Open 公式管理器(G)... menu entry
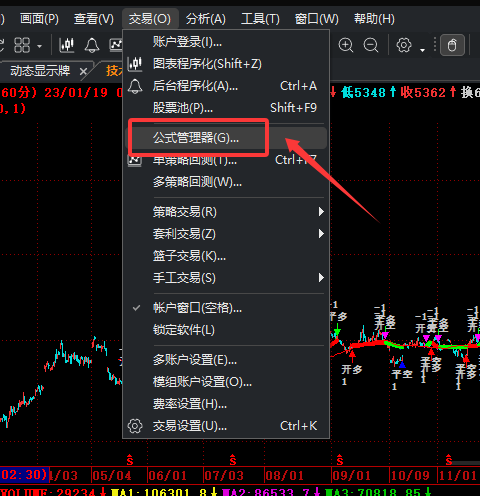 [x=226, y=138]
